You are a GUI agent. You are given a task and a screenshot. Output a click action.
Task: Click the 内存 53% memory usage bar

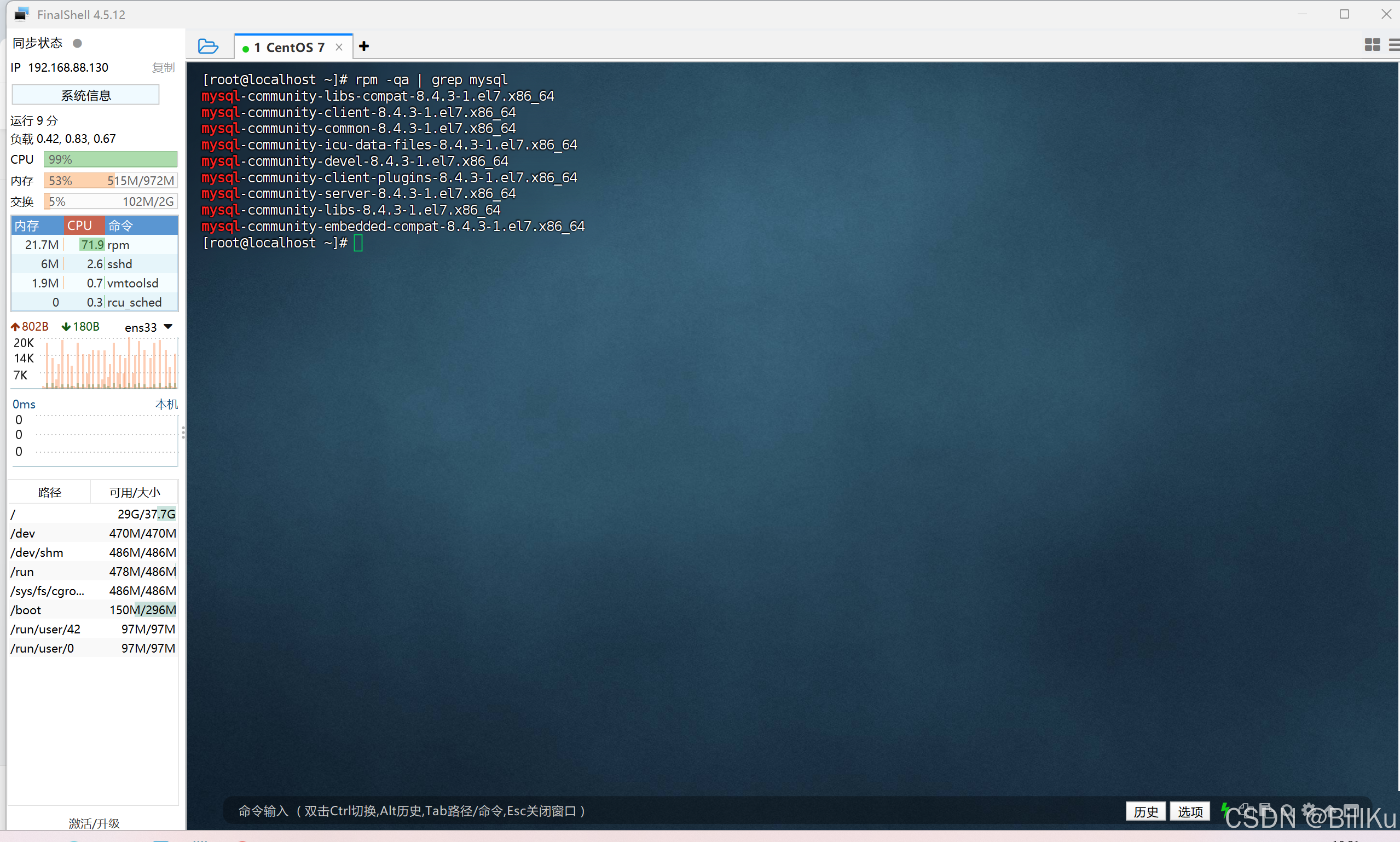[x=111, y=181]
